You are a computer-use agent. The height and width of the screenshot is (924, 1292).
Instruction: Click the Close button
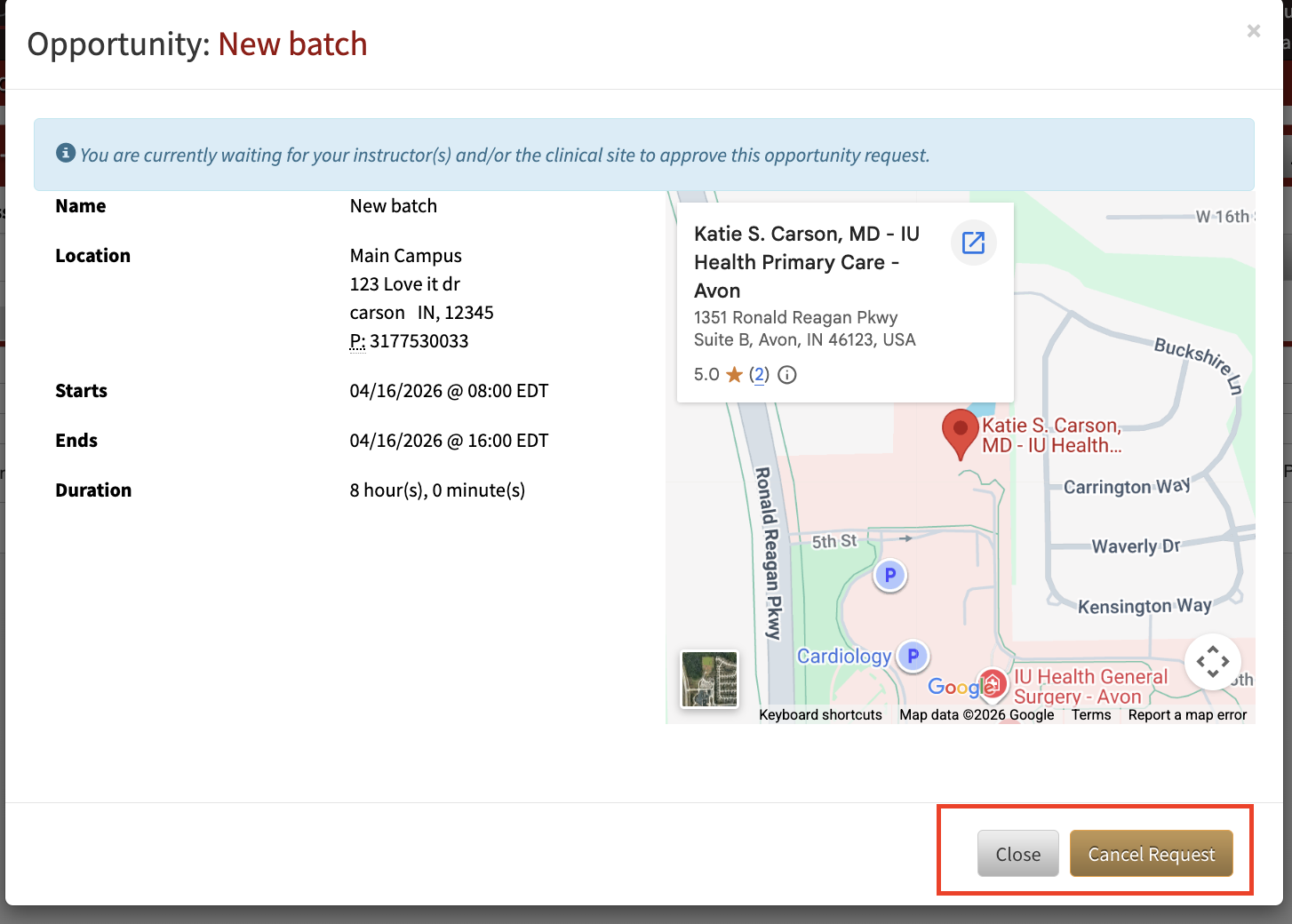pyautogui.click(x=1018, y=854)
